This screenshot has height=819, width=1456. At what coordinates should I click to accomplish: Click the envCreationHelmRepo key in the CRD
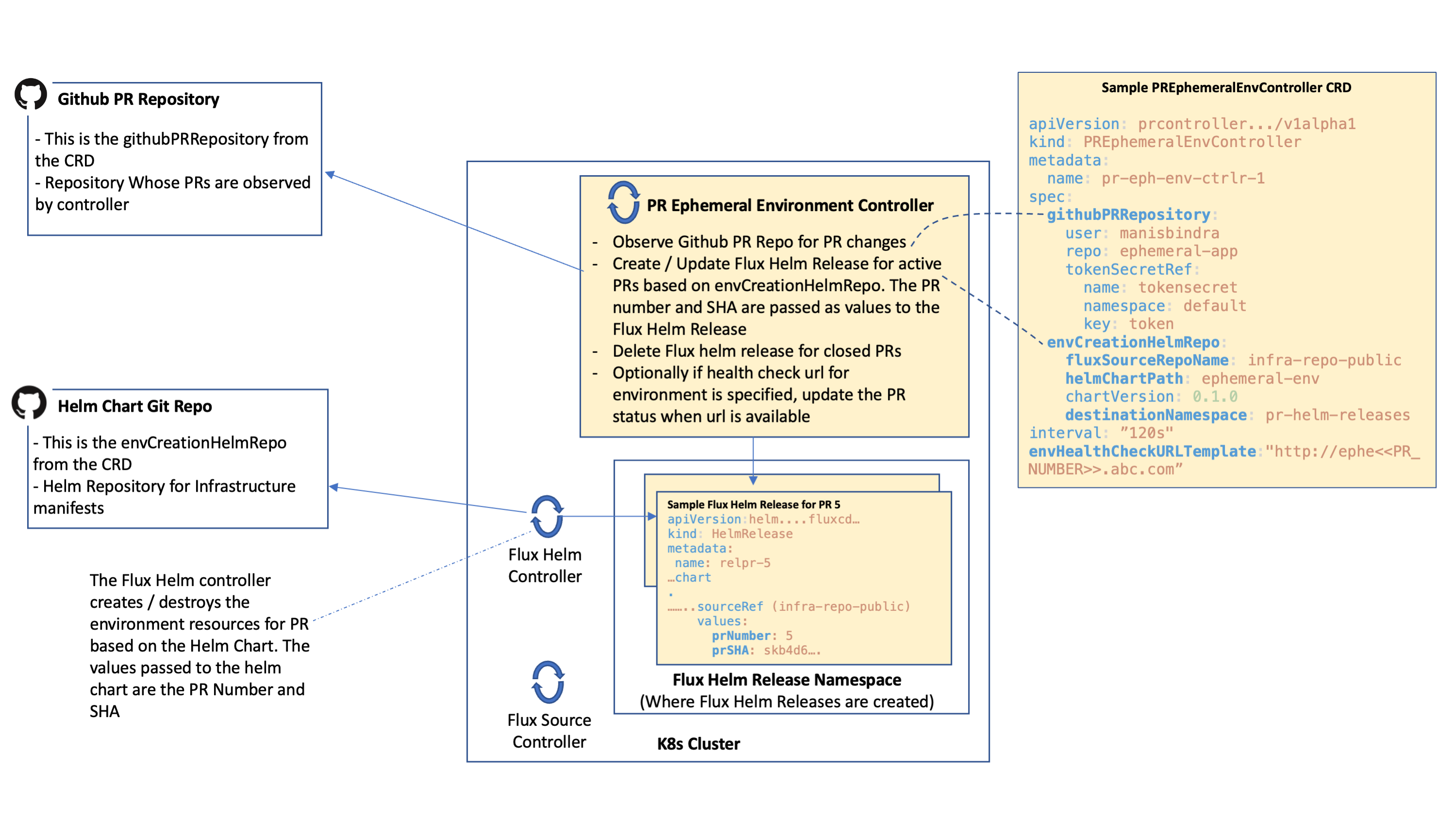pyautogui.click(x=1133, y=342)
